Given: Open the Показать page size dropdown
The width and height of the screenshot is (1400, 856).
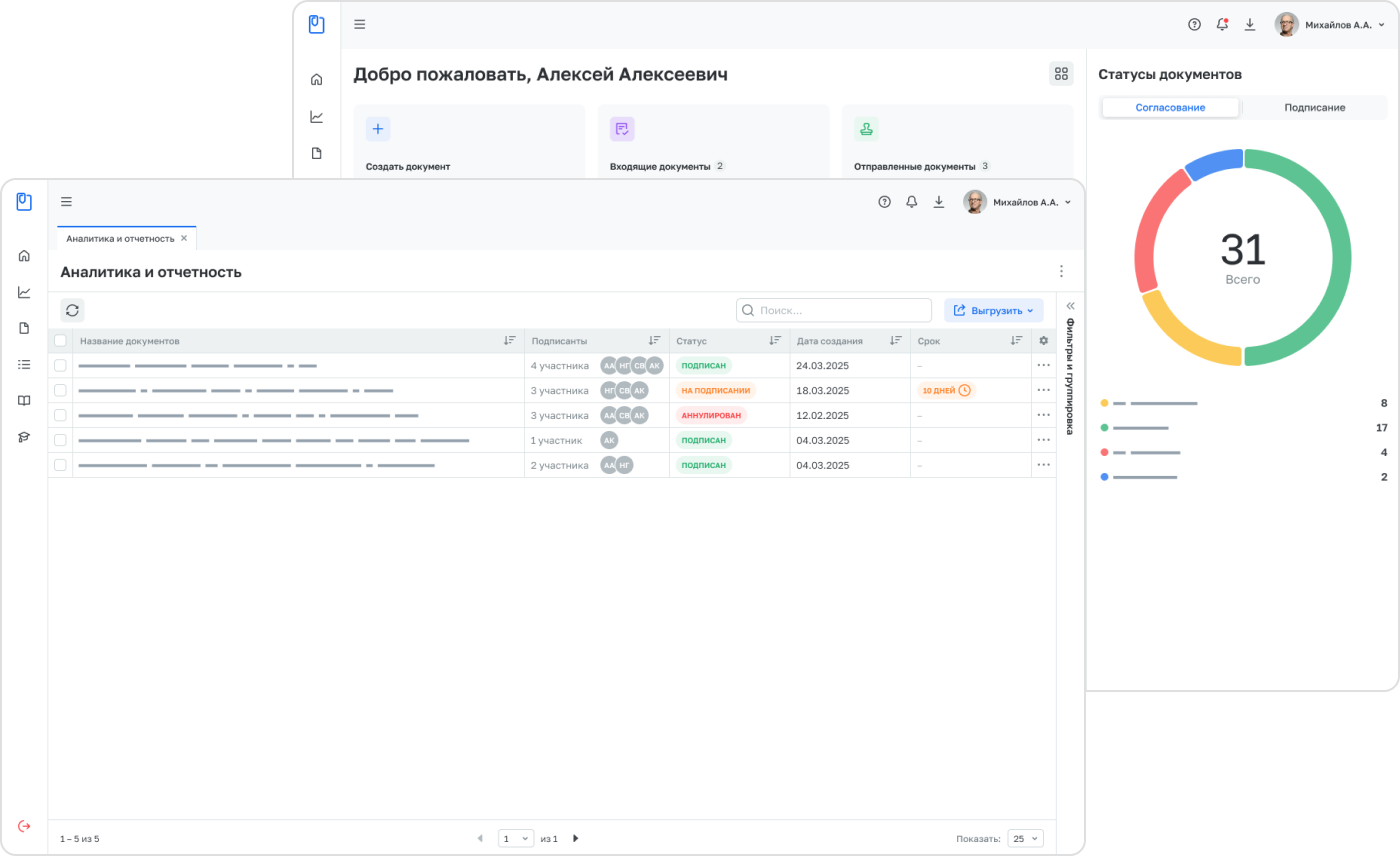Looking at the screenshot, I should (1025, 838).
